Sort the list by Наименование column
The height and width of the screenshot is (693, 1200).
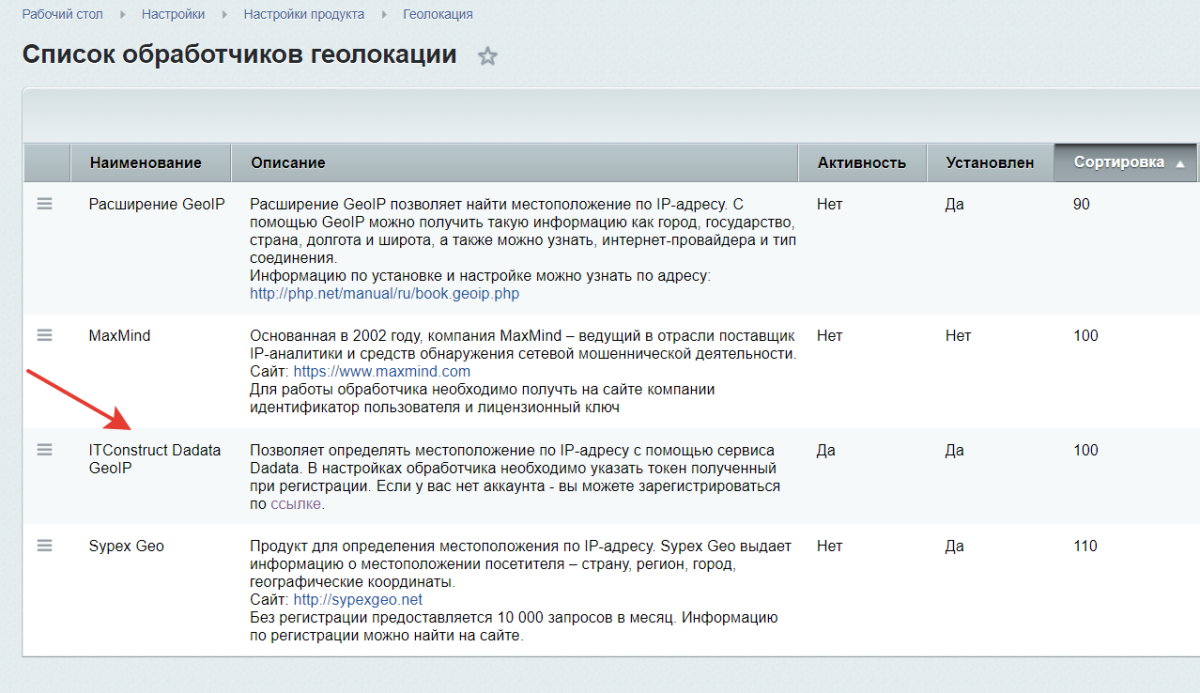pos(146,162)
